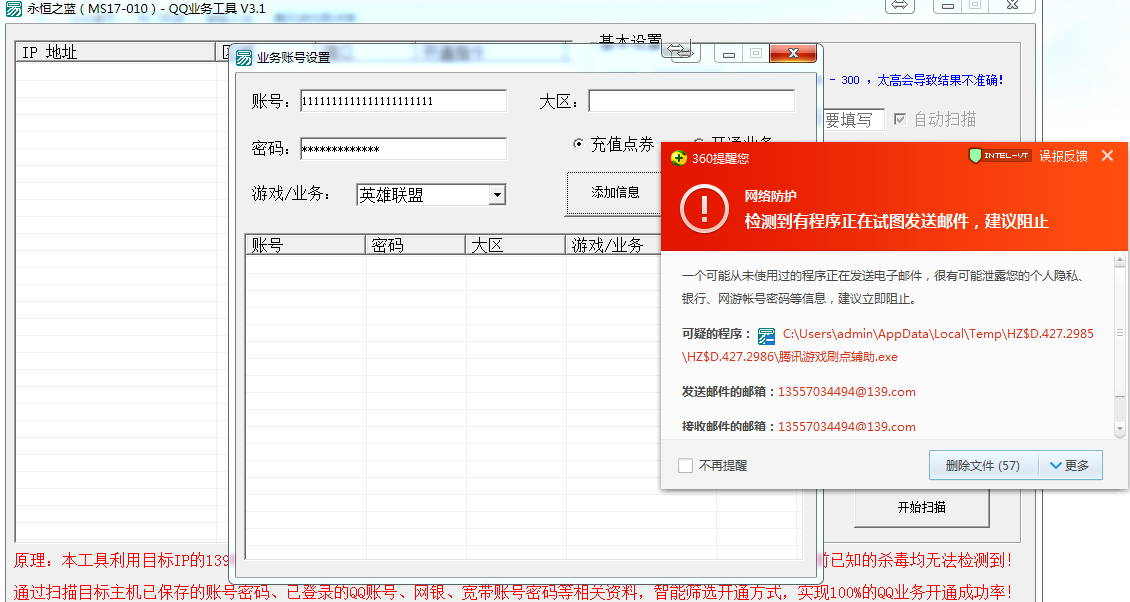The height and width of the screenshot is (602, 1130).
Task: Click the double-arrow icon in main window title bar
Action: tap(899, 6)
